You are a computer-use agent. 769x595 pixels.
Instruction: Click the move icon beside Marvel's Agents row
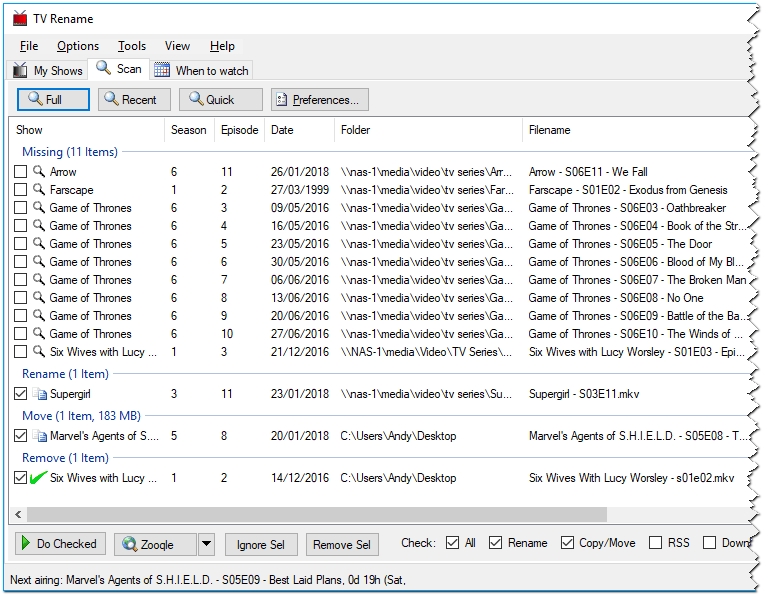39,436
